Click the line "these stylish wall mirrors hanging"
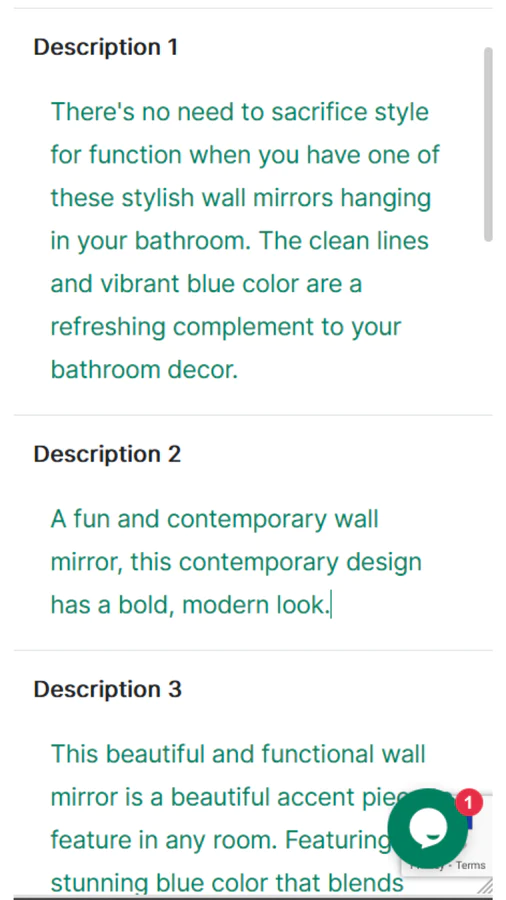The height and width of the screenshot is (900, 506). tap(241, 198)
